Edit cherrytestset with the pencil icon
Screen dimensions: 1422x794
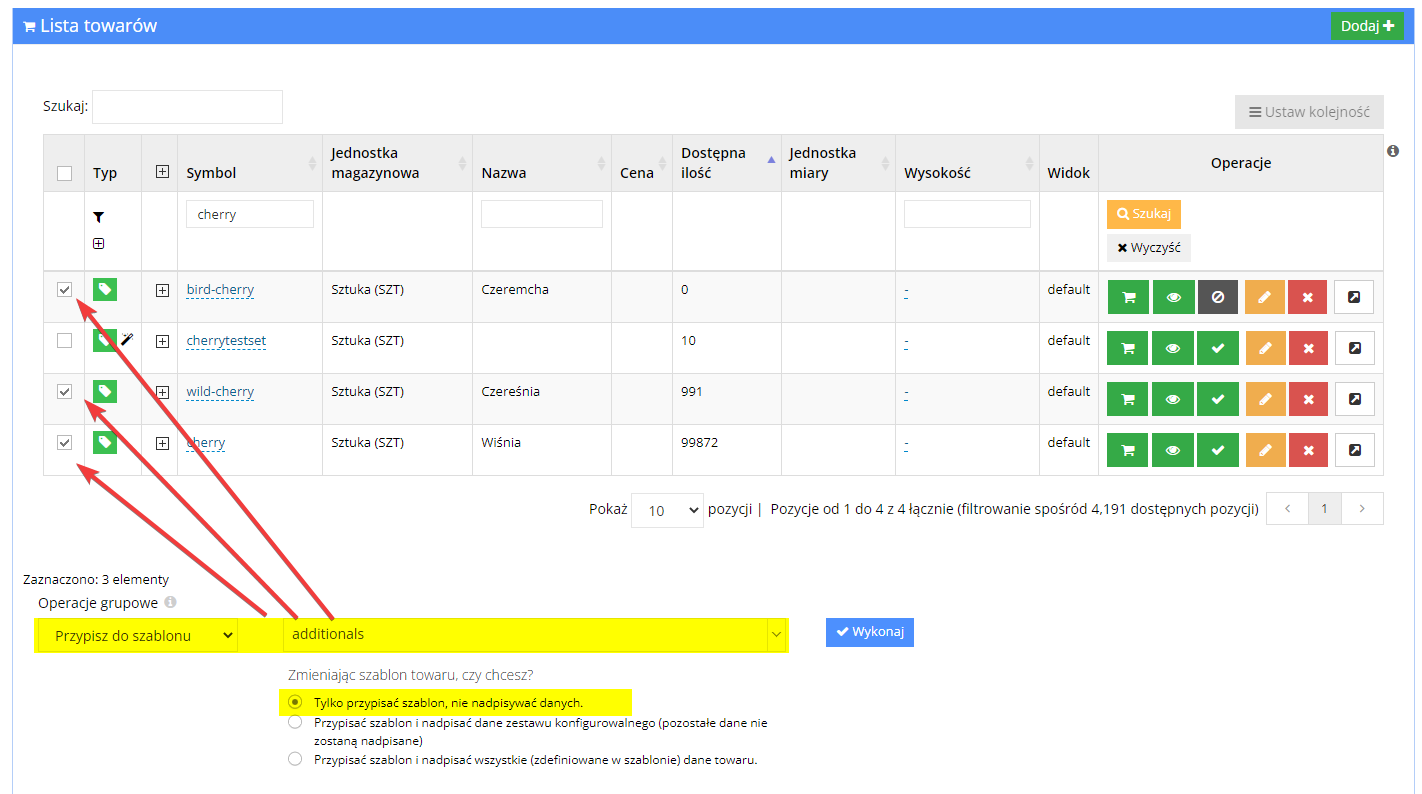[1265, 348]
